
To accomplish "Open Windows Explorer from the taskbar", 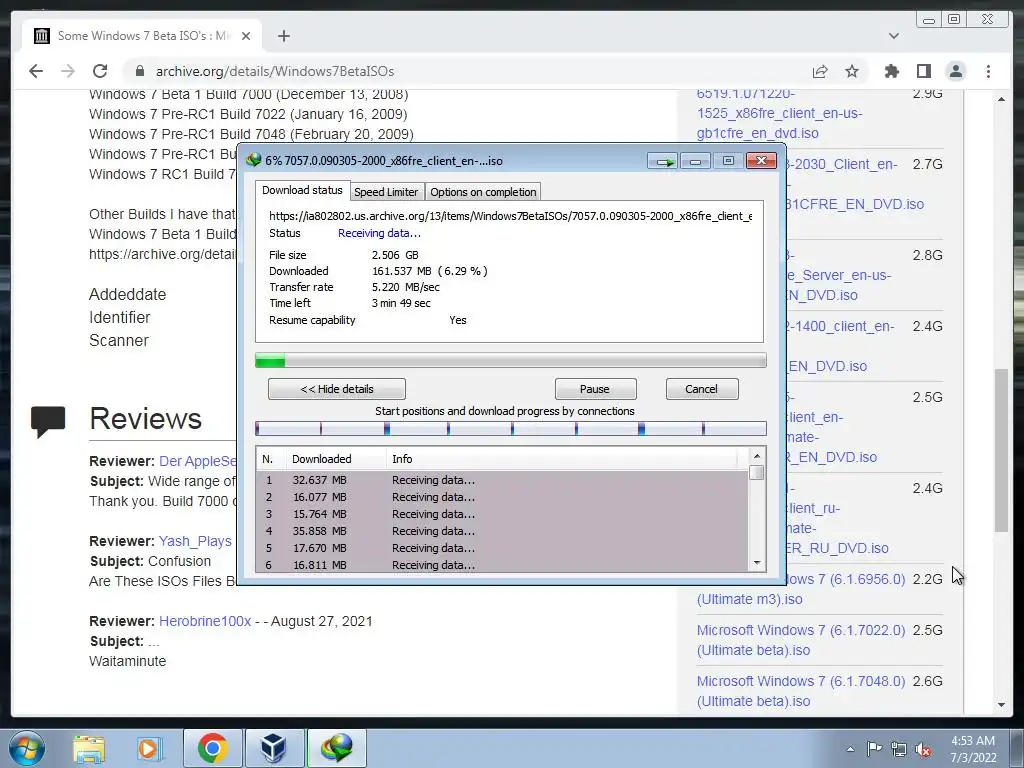I will [x=89, y=748].
